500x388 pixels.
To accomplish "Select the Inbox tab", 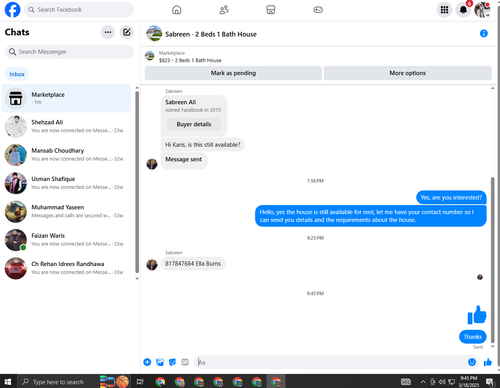I will pyautogui.click(x=17, y=74).
